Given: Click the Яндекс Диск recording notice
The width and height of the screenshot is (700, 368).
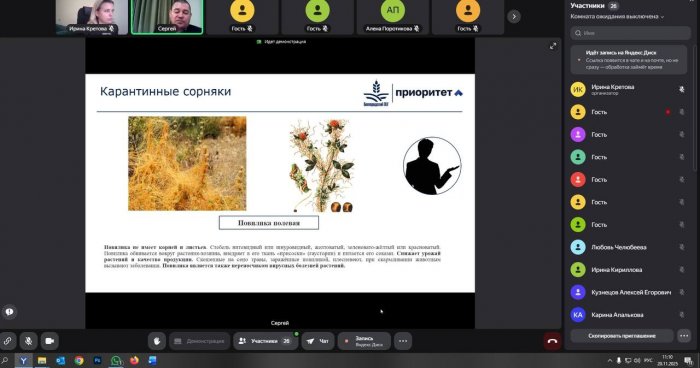Looking at the screenshot, I should (629, 59).
